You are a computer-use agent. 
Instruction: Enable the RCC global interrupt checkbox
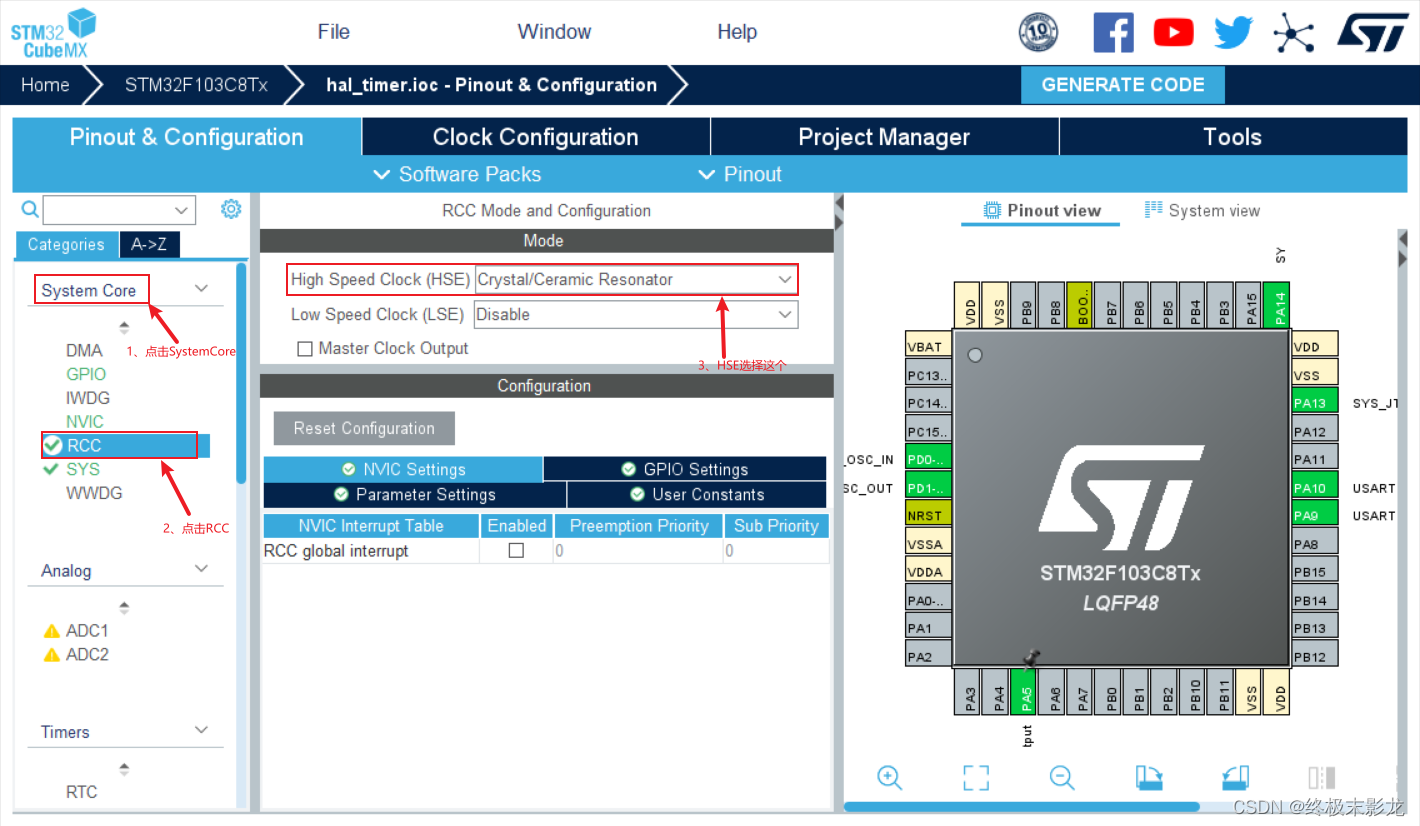(x=516, y=550)
